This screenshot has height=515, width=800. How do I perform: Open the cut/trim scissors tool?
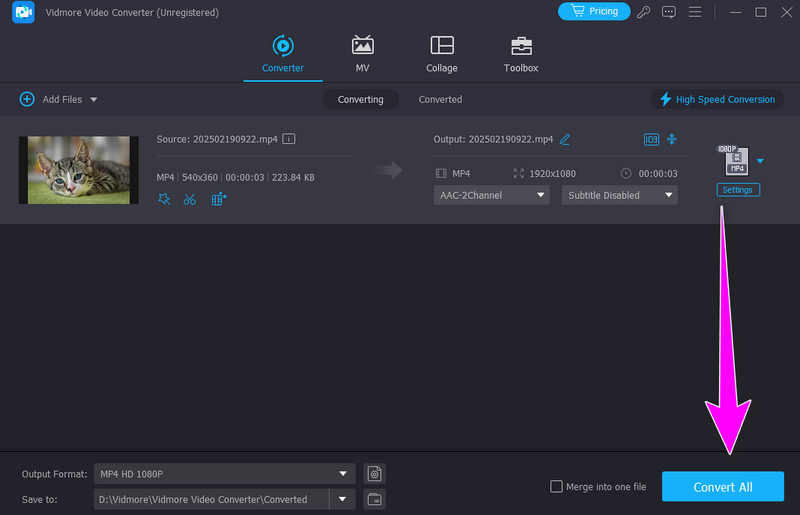click(190, 199)
